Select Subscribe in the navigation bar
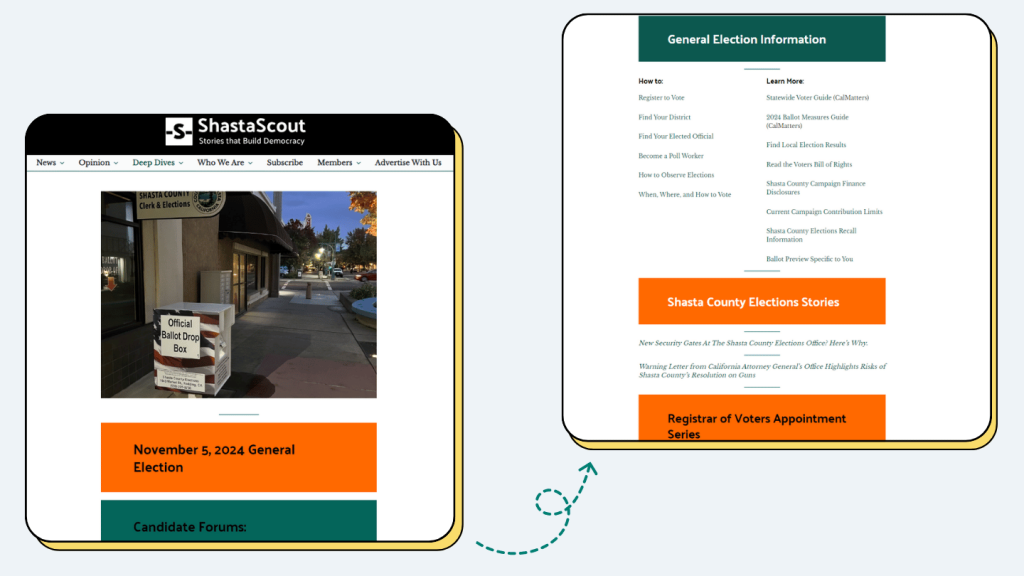 (x=284, y=162)
